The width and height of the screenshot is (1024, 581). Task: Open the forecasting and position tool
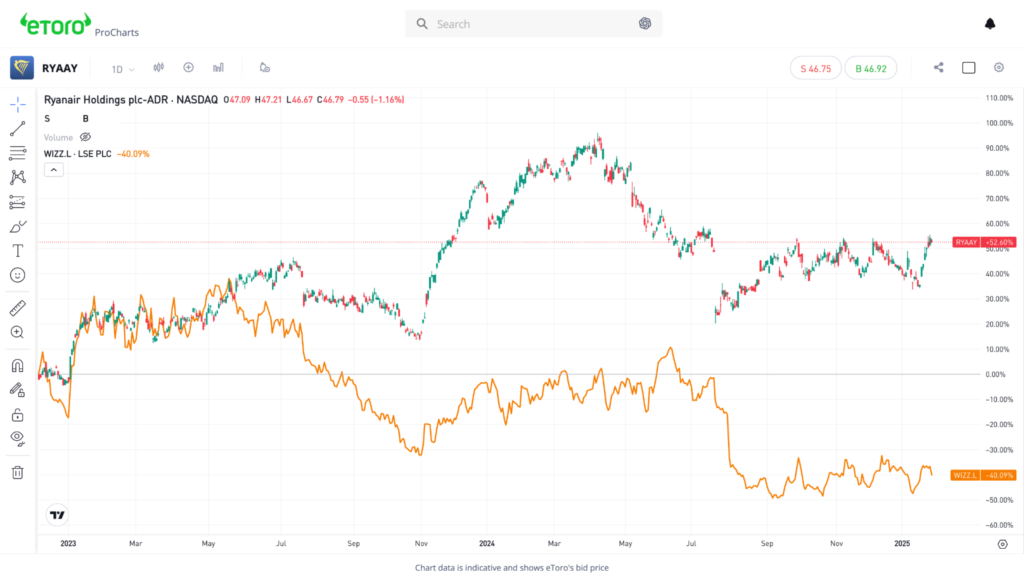click(18, 202)
